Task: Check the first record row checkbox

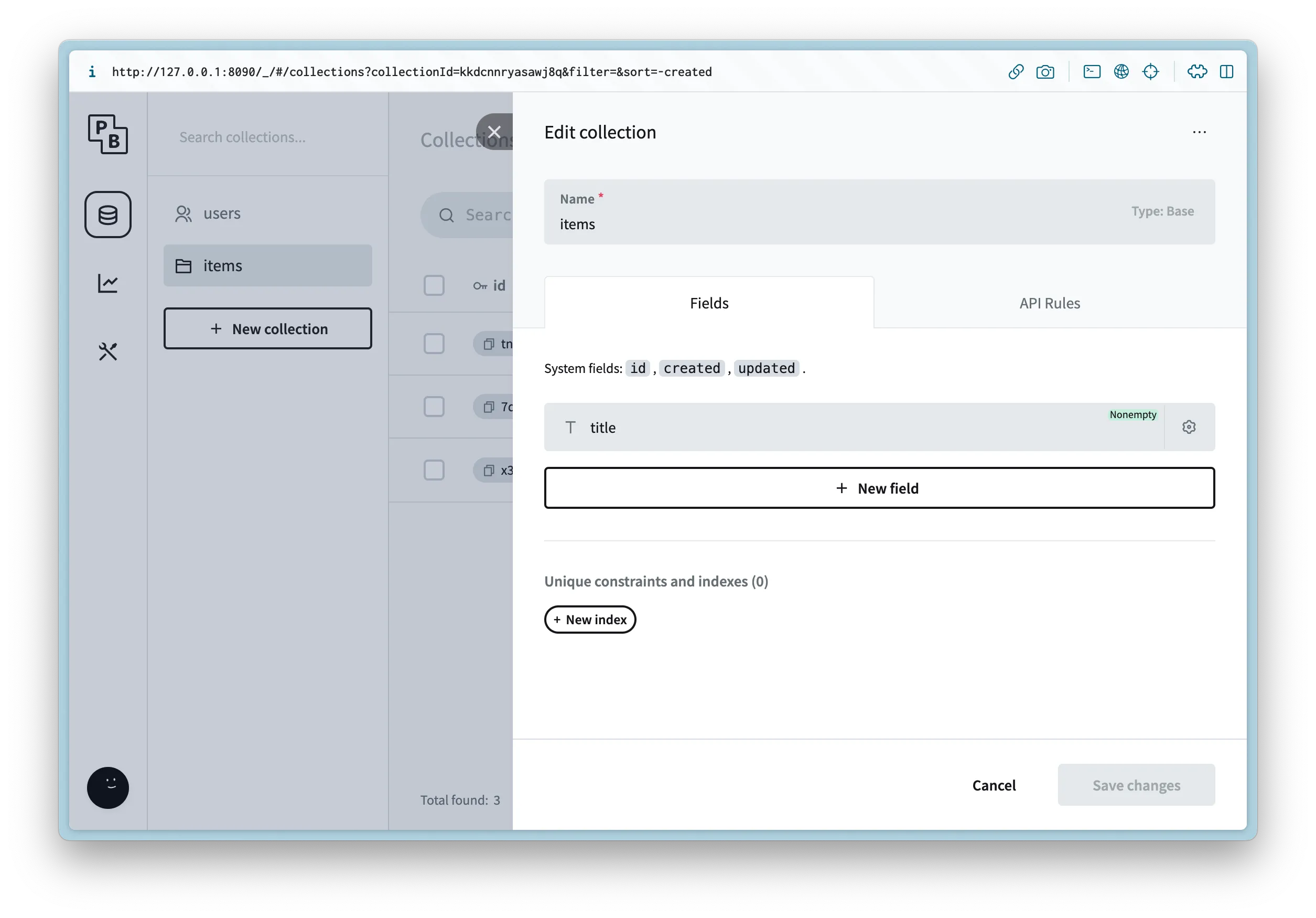Action: [x=434, y=344]
